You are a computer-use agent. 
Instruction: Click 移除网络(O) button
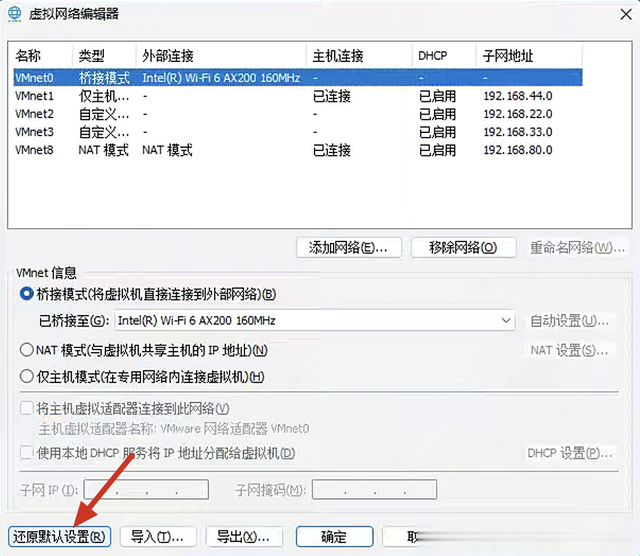click(464, 247)
